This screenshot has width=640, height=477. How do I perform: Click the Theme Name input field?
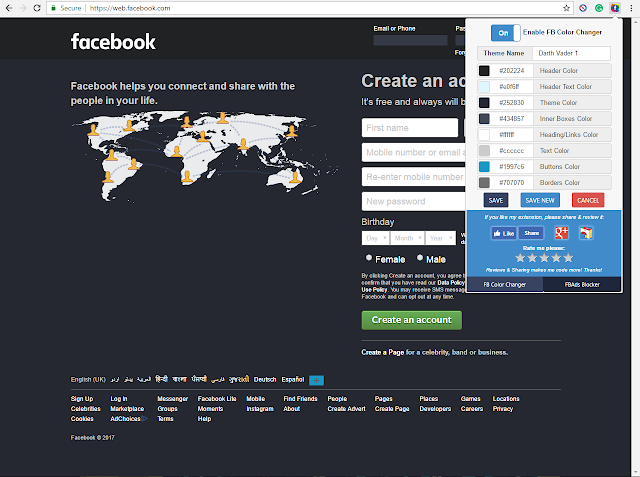(571, 53)
